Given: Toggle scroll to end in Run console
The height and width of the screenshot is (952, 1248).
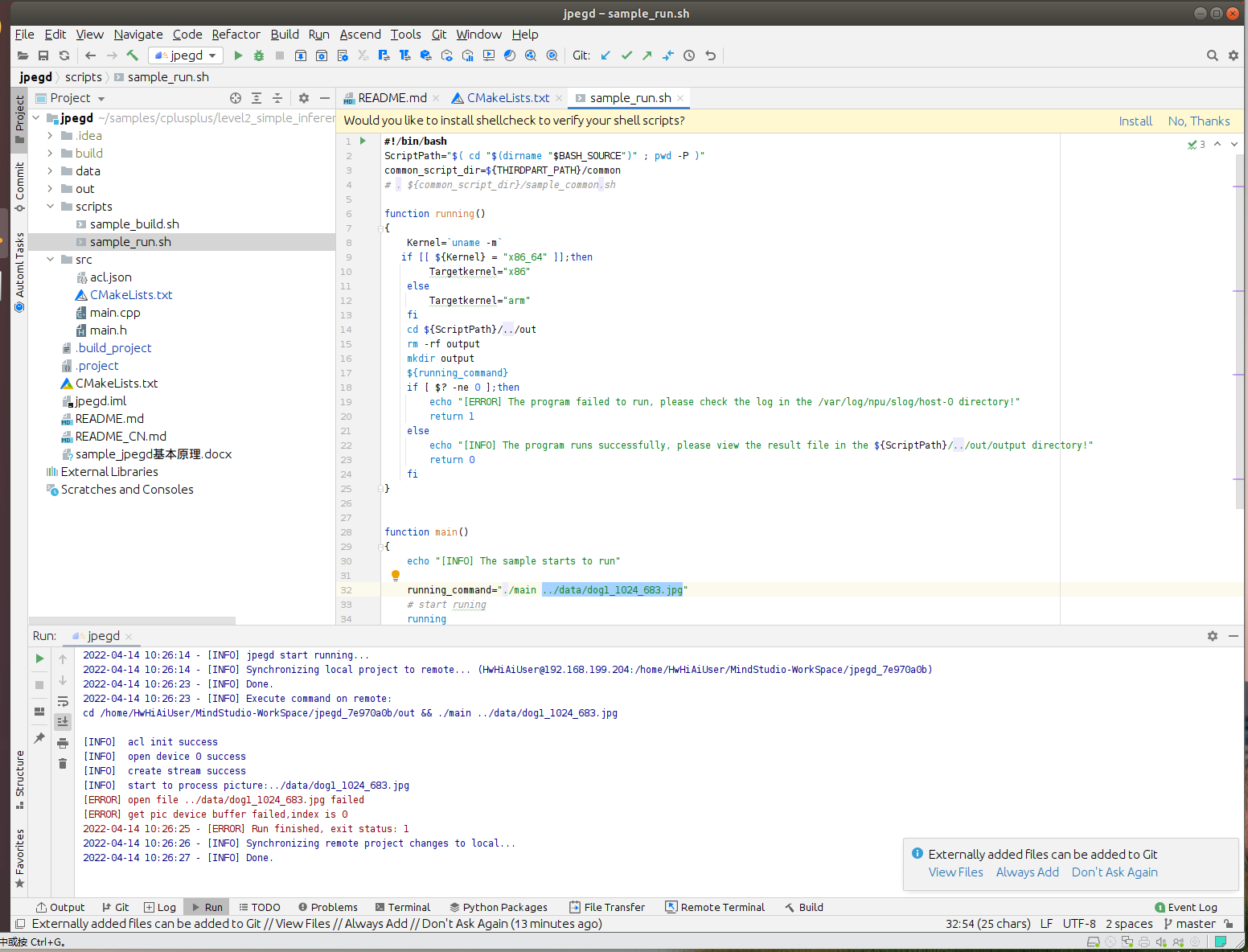Looking at the screenshot, I should 63,721.
